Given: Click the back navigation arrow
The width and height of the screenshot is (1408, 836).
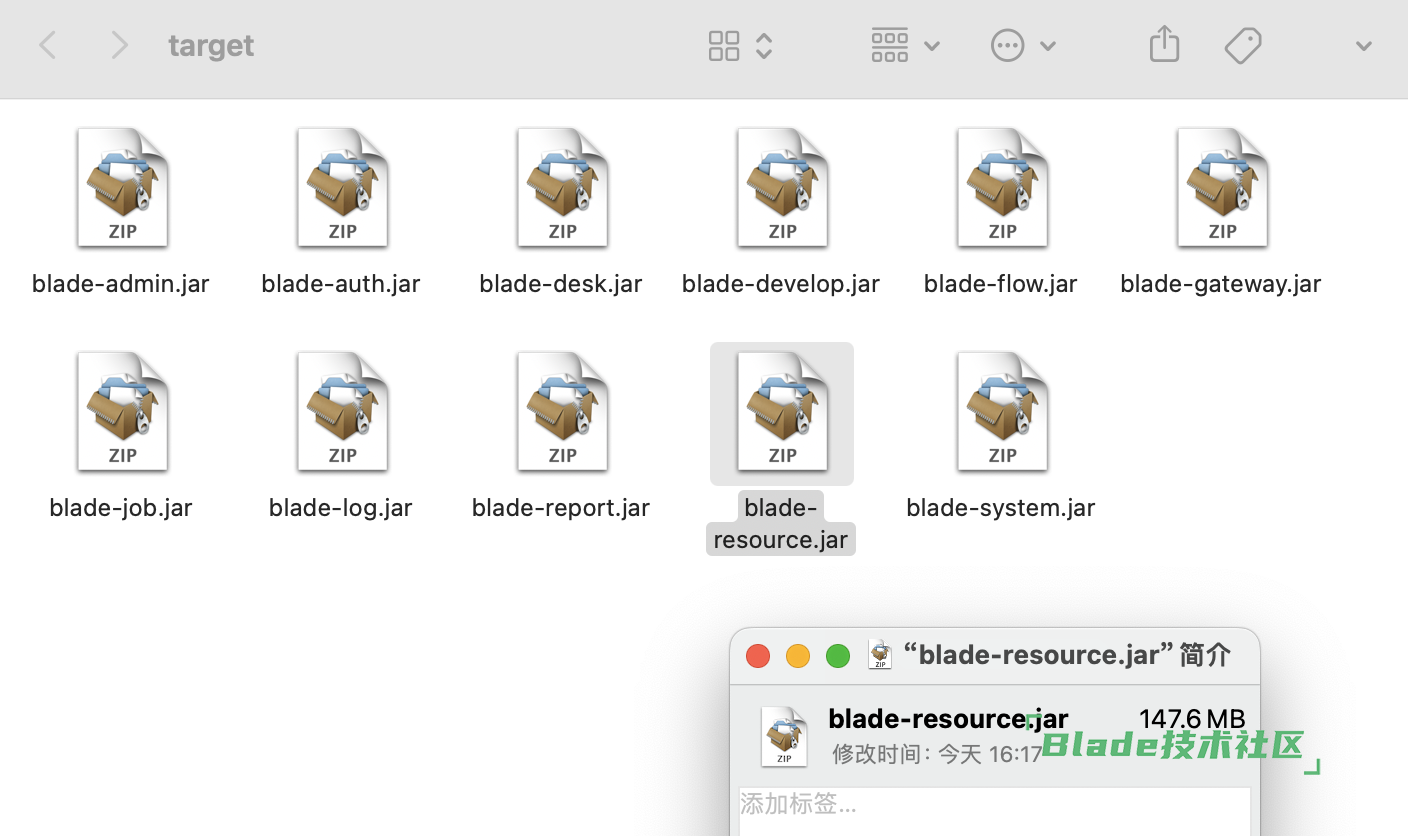Looking at the screenshot, I should click(47, 45).
